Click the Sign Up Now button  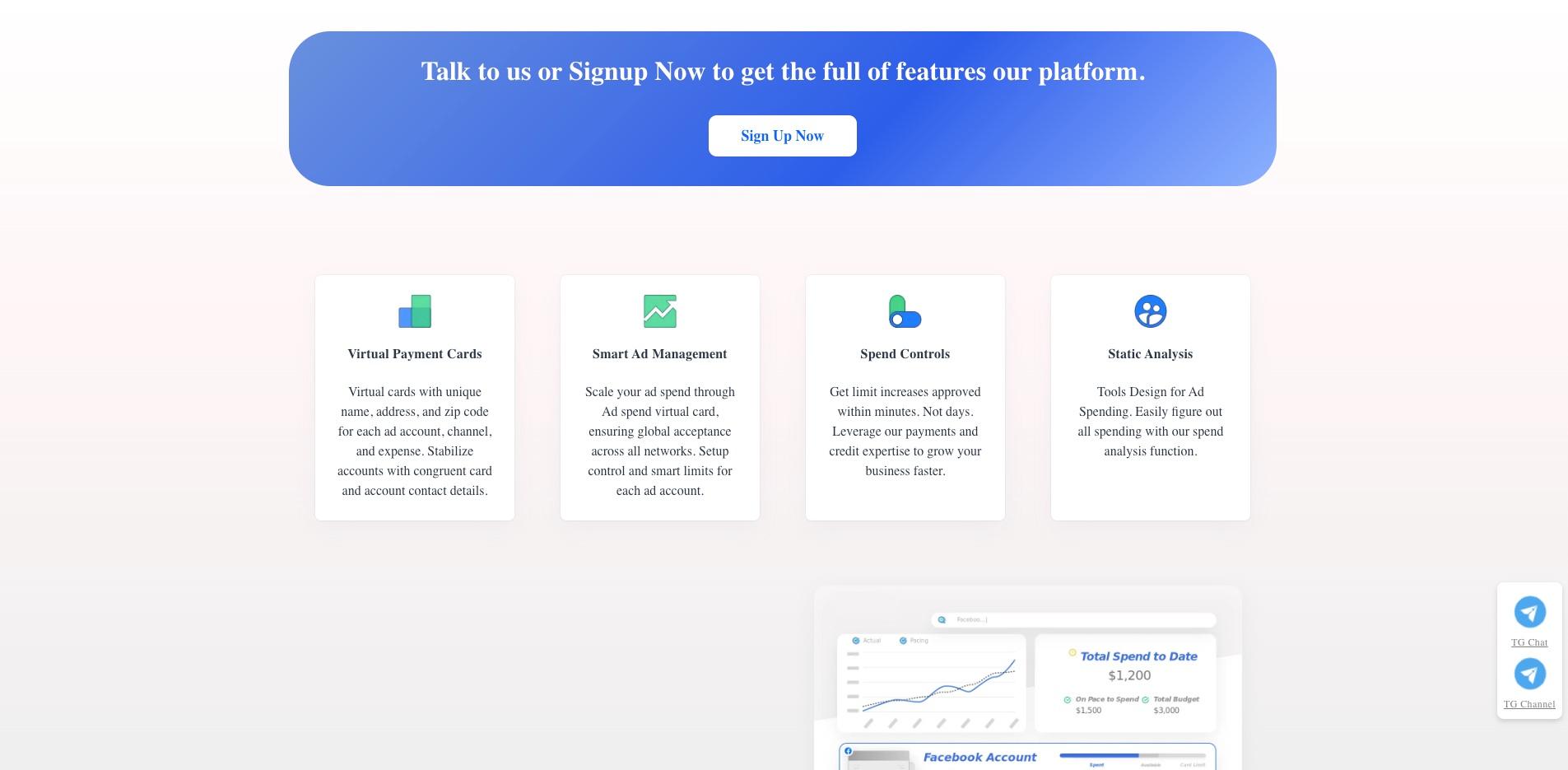coord(782,136)
